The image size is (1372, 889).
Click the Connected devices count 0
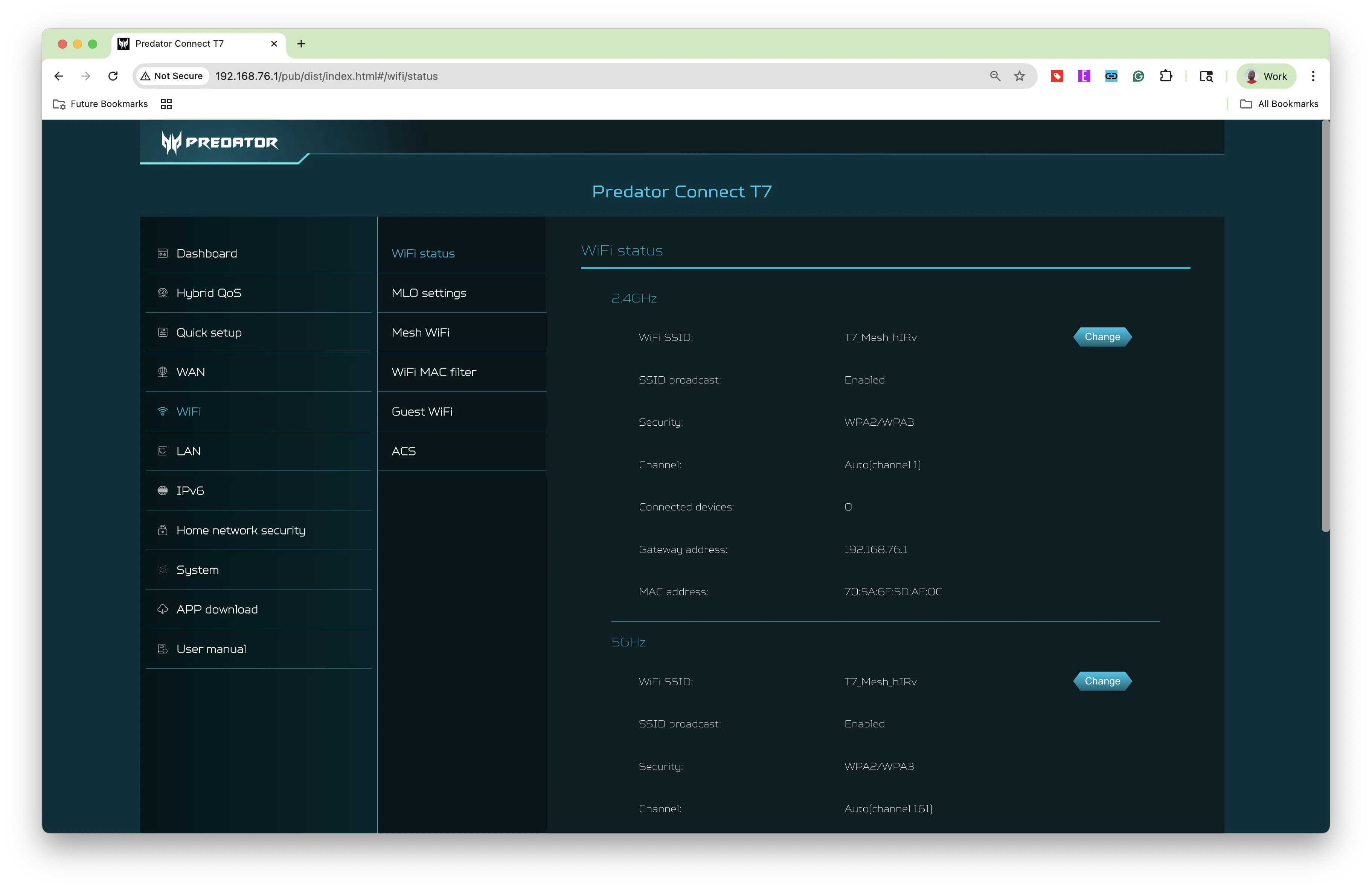[848, 507]
